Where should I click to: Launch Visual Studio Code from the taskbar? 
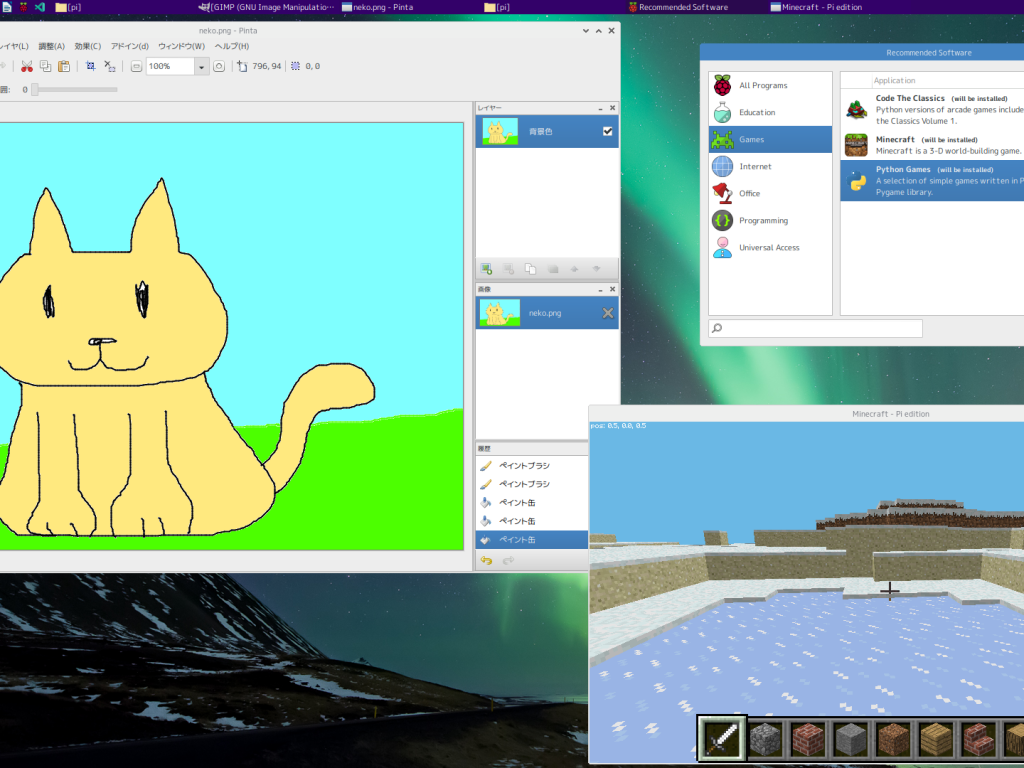[x=40, y=7]
